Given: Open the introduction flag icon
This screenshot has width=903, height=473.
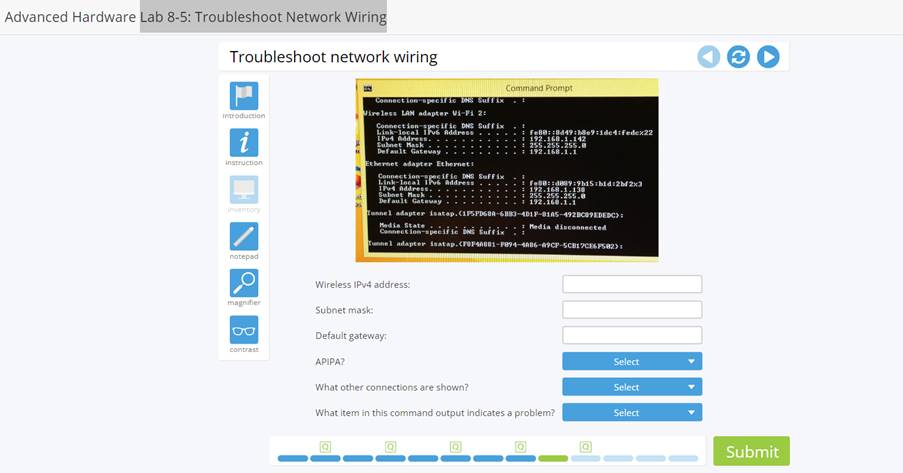Looking at the screenshot, I should (244, 96).
